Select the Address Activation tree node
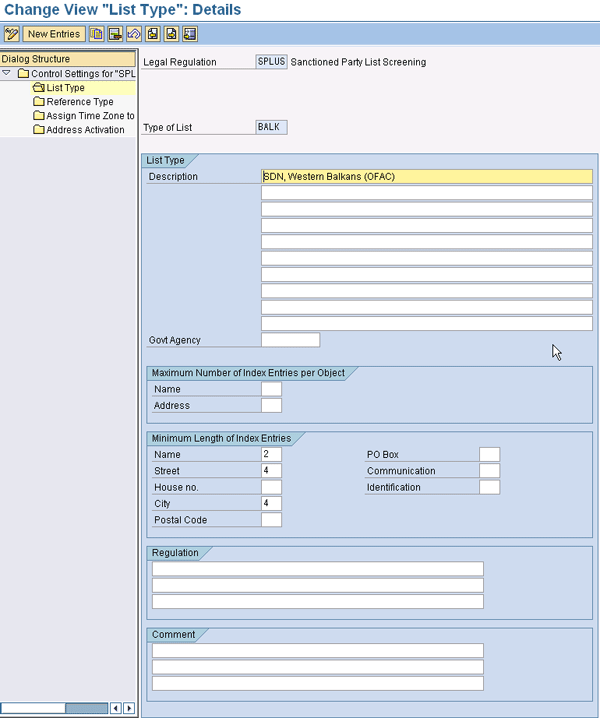This screenshot has width=600, height=718. (85, 130)
